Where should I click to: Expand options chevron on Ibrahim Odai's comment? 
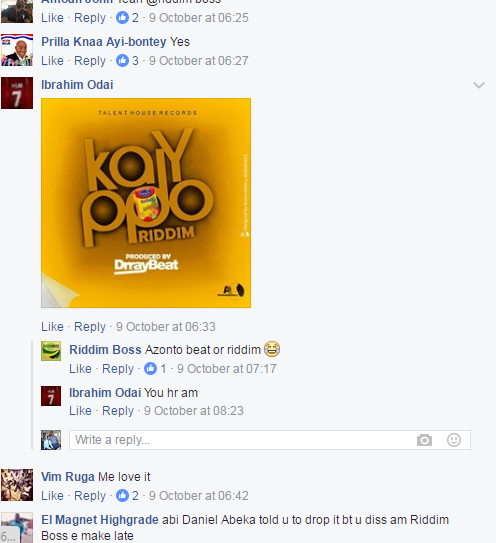[x=479, y=85]
